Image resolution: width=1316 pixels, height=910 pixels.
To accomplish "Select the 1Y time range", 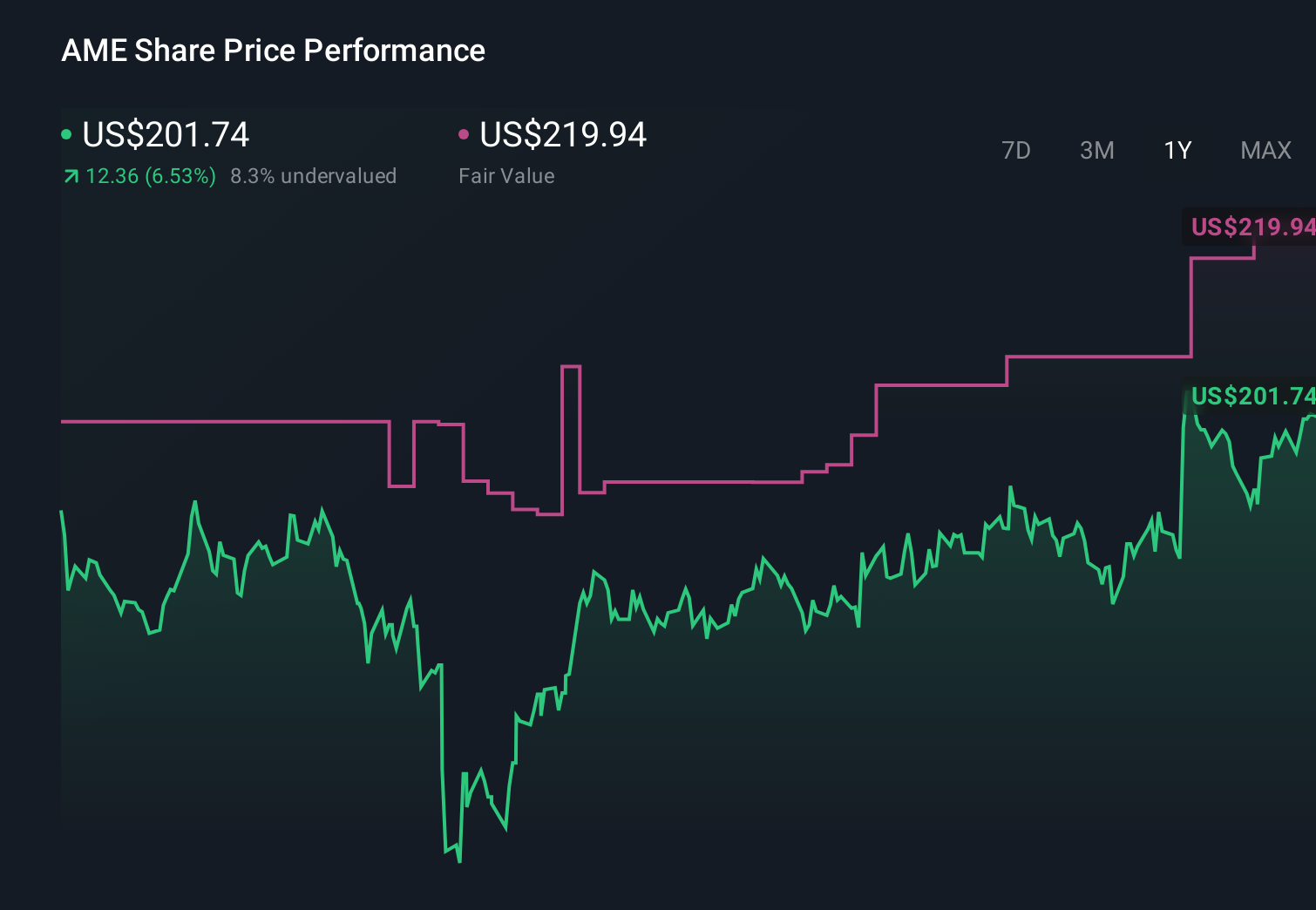I will point(1177,150).
